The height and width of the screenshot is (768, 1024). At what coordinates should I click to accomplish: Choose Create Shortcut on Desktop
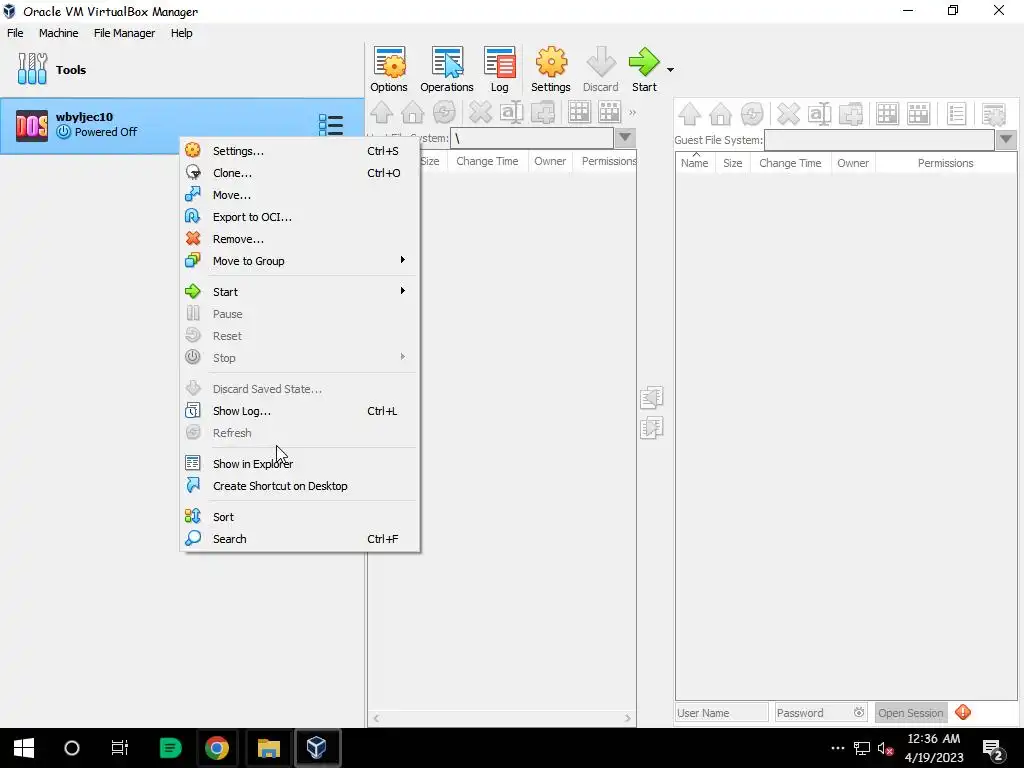click(300, 486)
